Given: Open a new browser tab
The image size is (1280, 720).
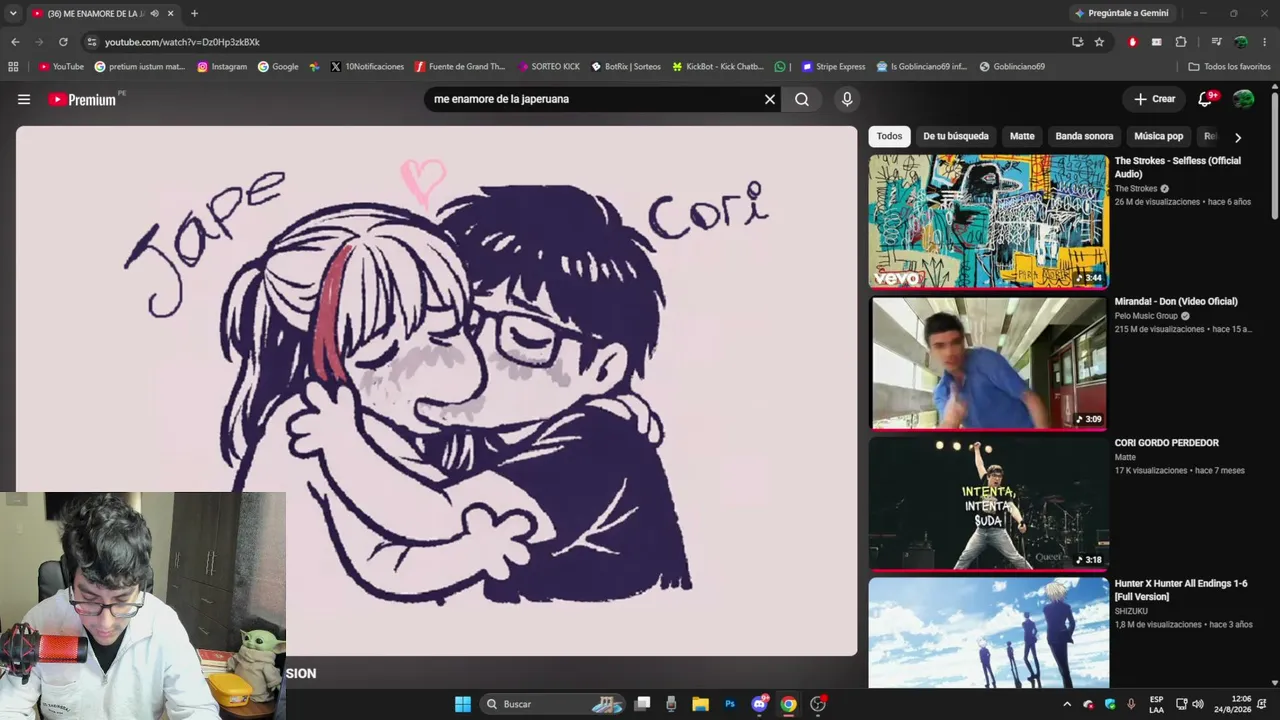Looking at the screenshot, I should click(x=194, y=13).
